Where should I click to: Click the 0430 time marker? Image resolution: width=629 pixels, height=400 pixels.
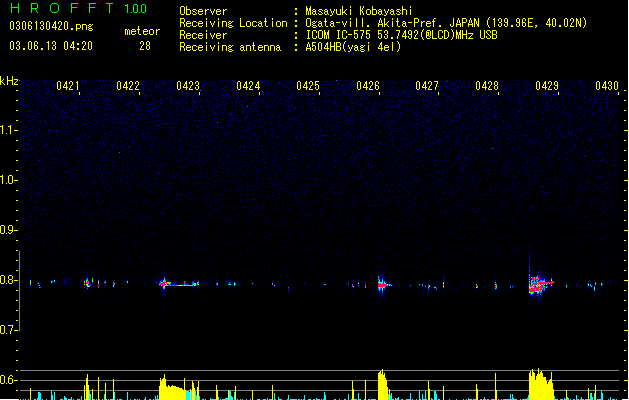tap(607, 86)
